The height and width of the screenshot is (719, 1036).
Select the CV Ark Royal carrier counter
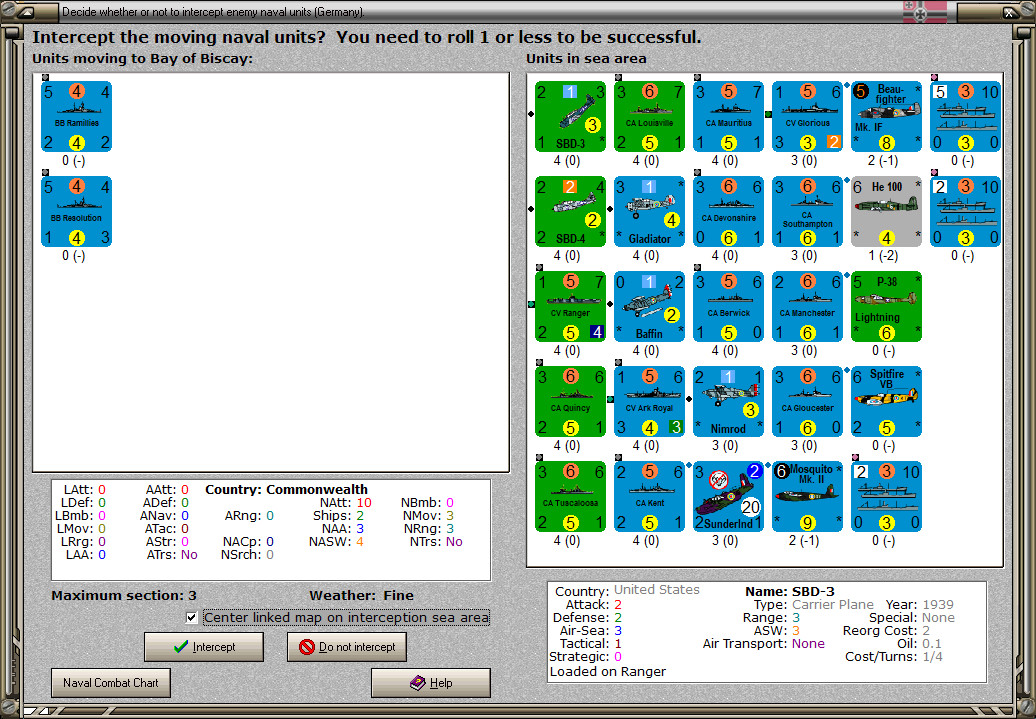pyautogui.click(x=649, y=402)
